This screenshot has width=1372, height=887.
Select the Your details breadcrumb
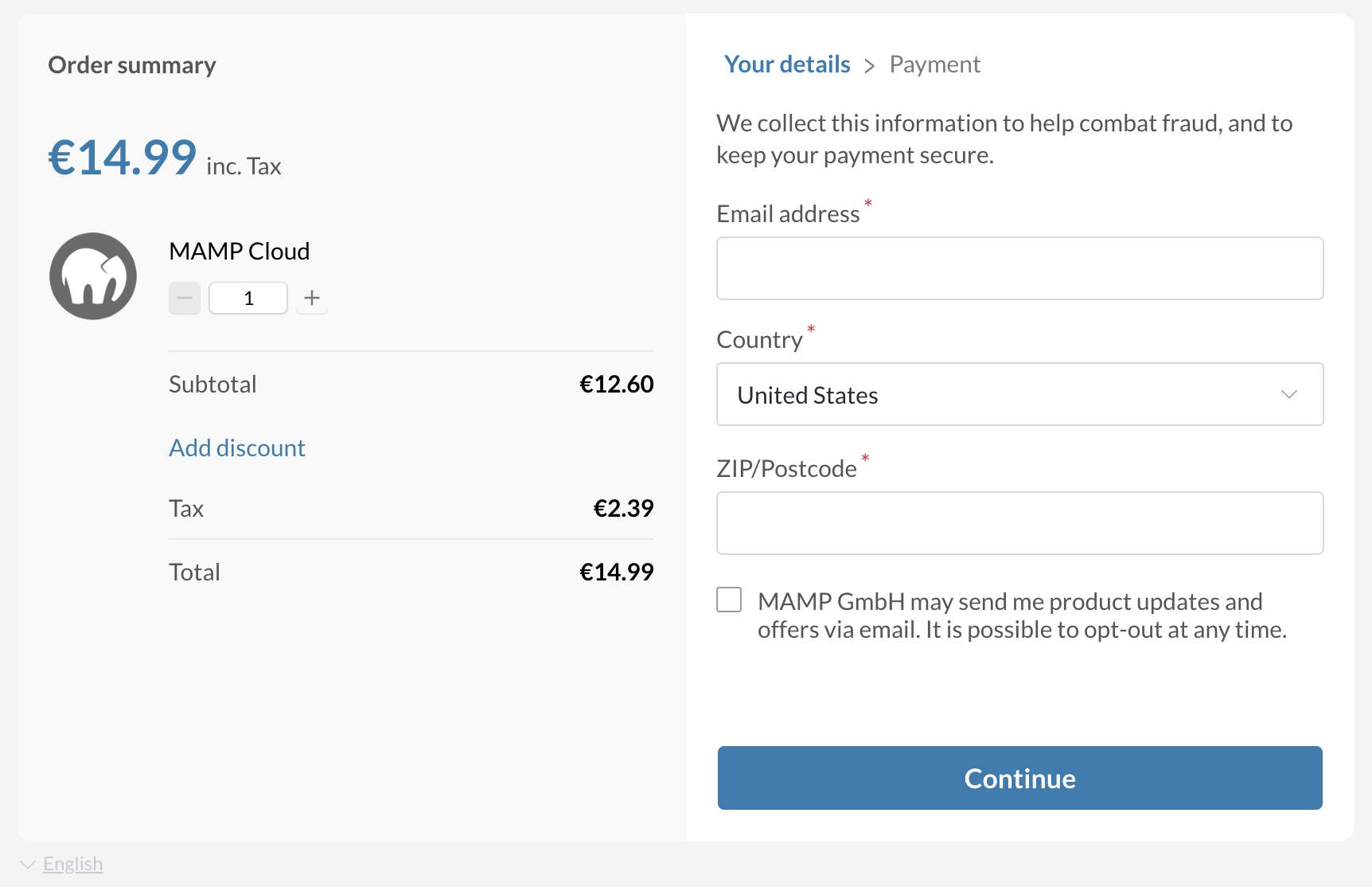coord(787,64)
